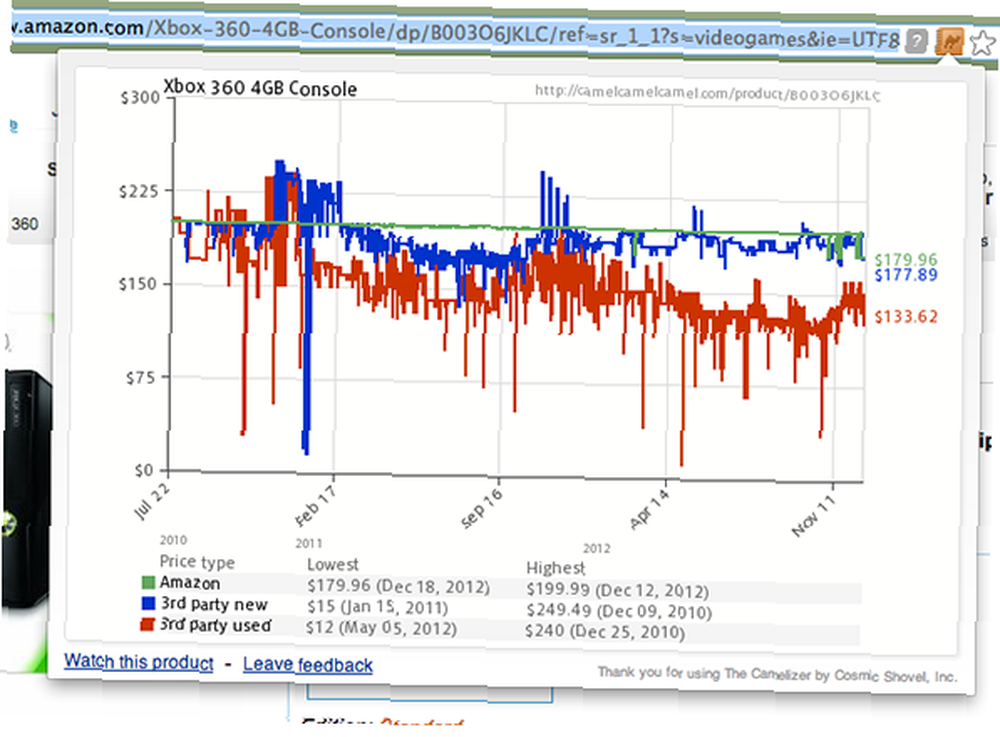Viewport: 1000px width, 737px height.
Task: Click the Feb 17 axis date label
Action: point(316,505)
